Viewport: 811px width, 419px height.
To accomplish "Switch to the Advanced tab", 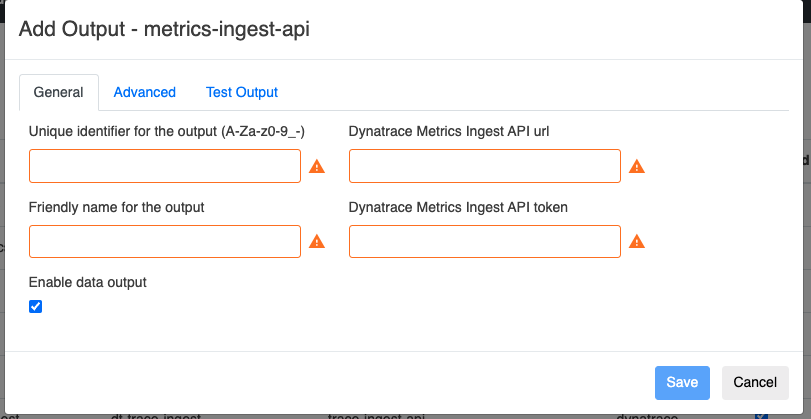I will click(144, 92).
